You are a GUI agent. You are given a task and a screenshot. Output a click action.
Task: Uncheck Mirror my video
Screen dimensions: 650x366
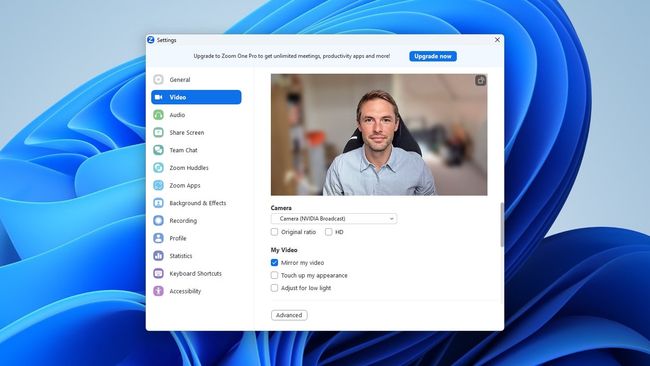click(274, 263)
